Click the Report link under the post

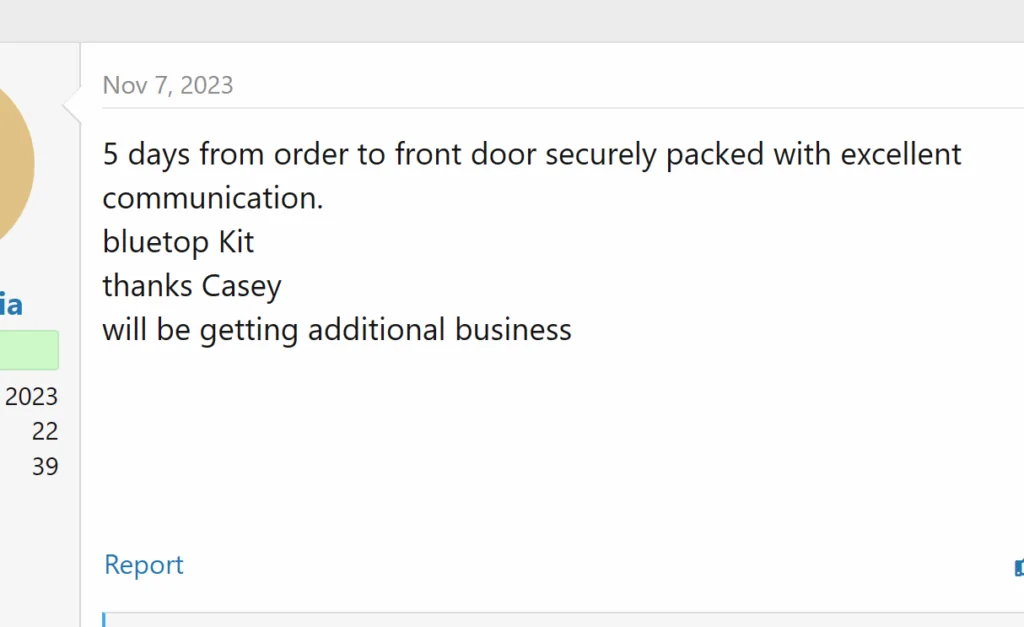point(143,565)
